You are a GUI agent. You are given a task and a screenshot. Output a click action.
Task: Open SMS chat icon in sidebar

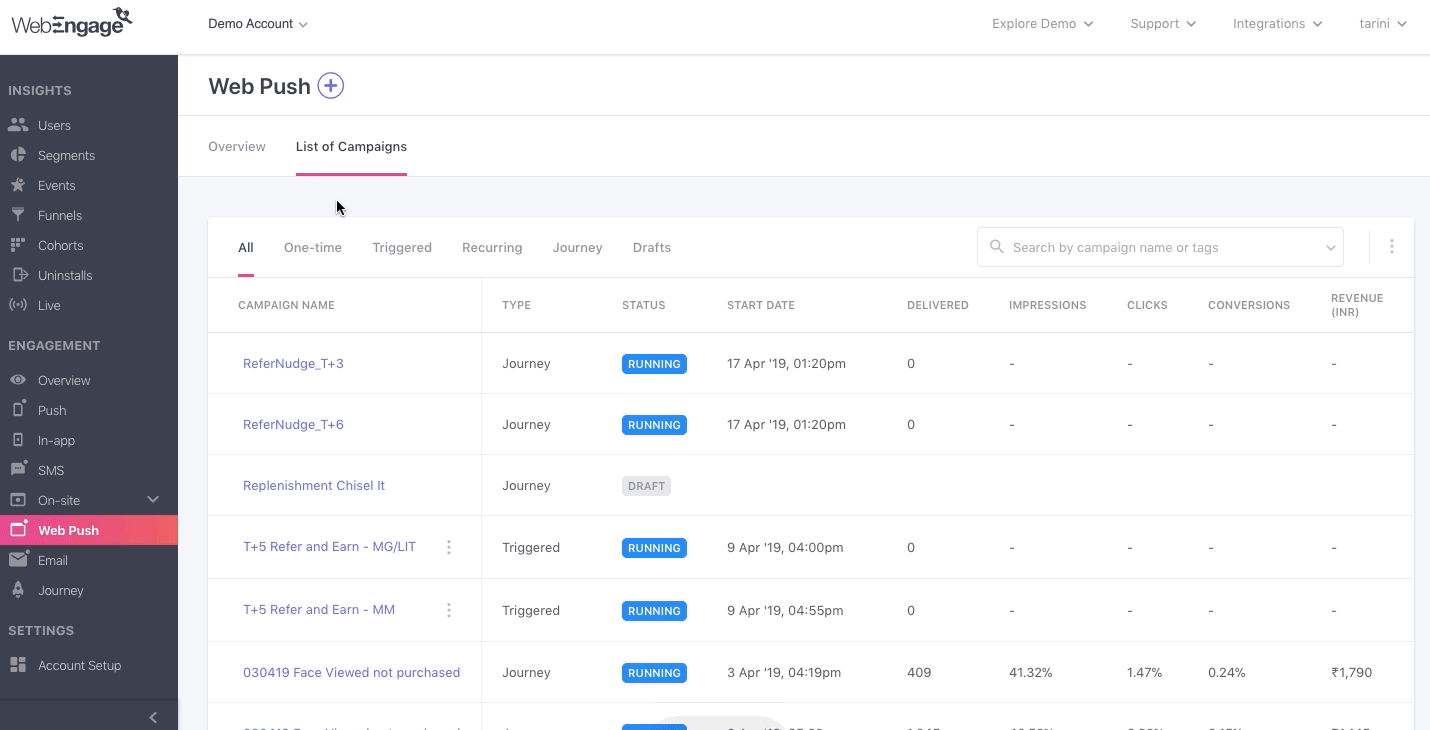coord(18,470)
